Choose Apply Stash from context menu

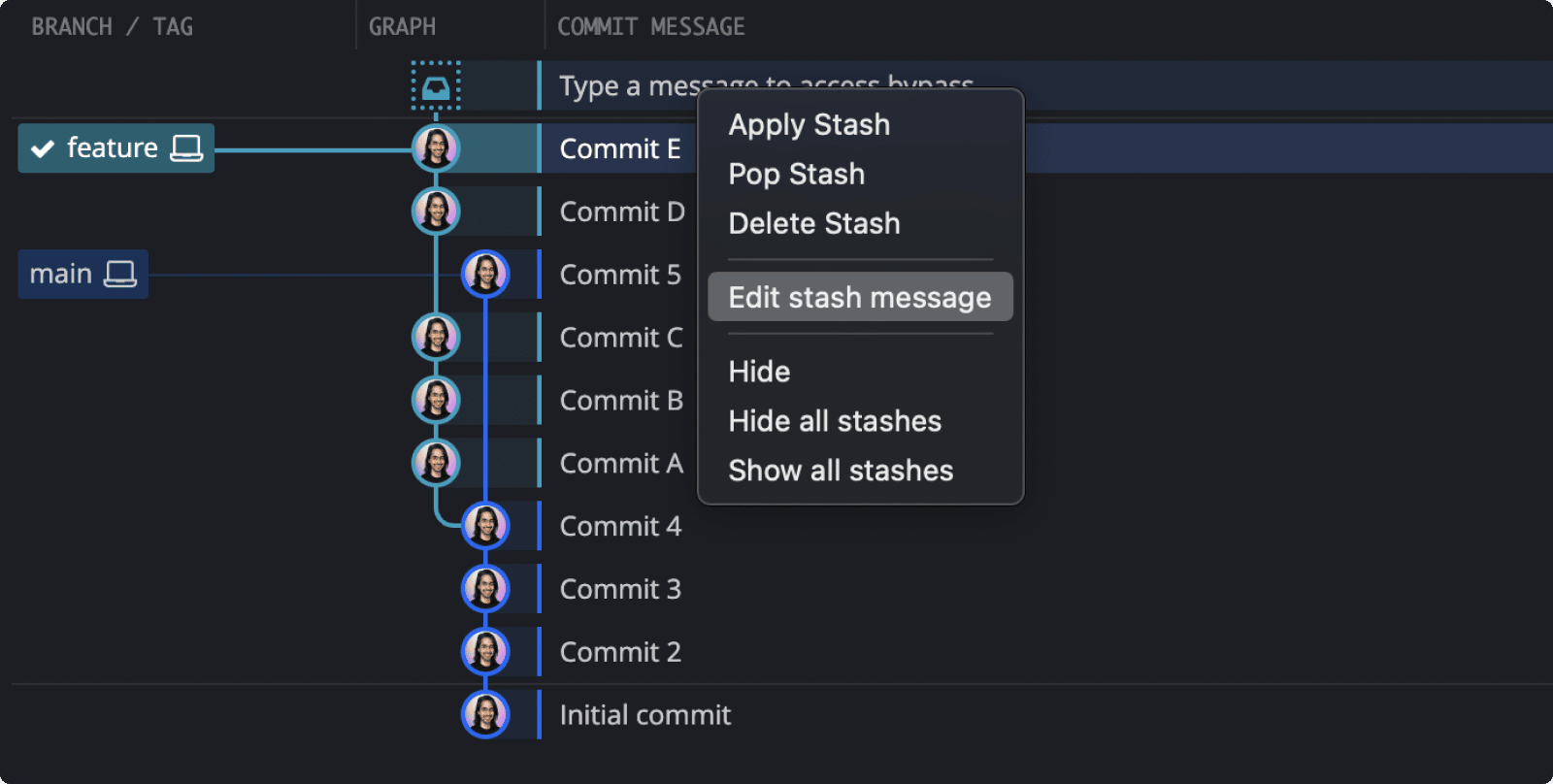[x=810, y=124]
